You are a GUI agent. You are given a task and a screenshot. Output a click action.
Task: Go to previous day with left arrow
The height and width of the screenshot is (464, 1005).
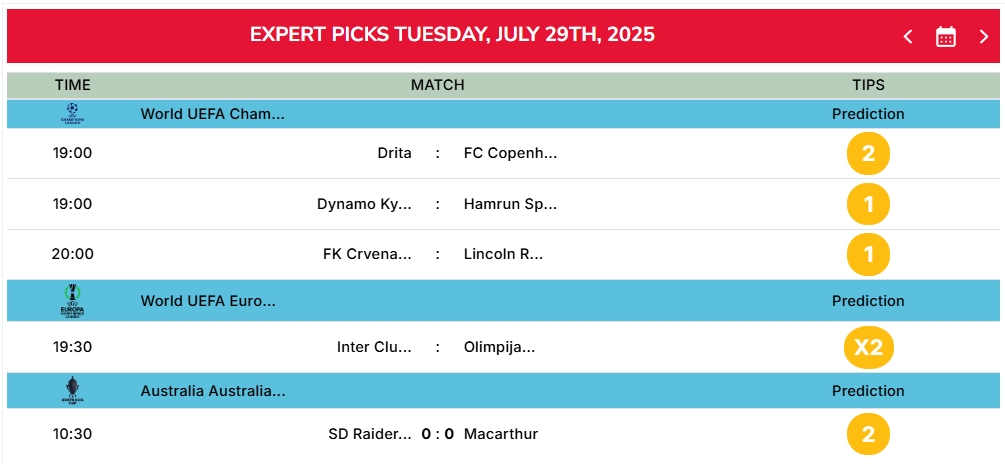tap(908, 37)
